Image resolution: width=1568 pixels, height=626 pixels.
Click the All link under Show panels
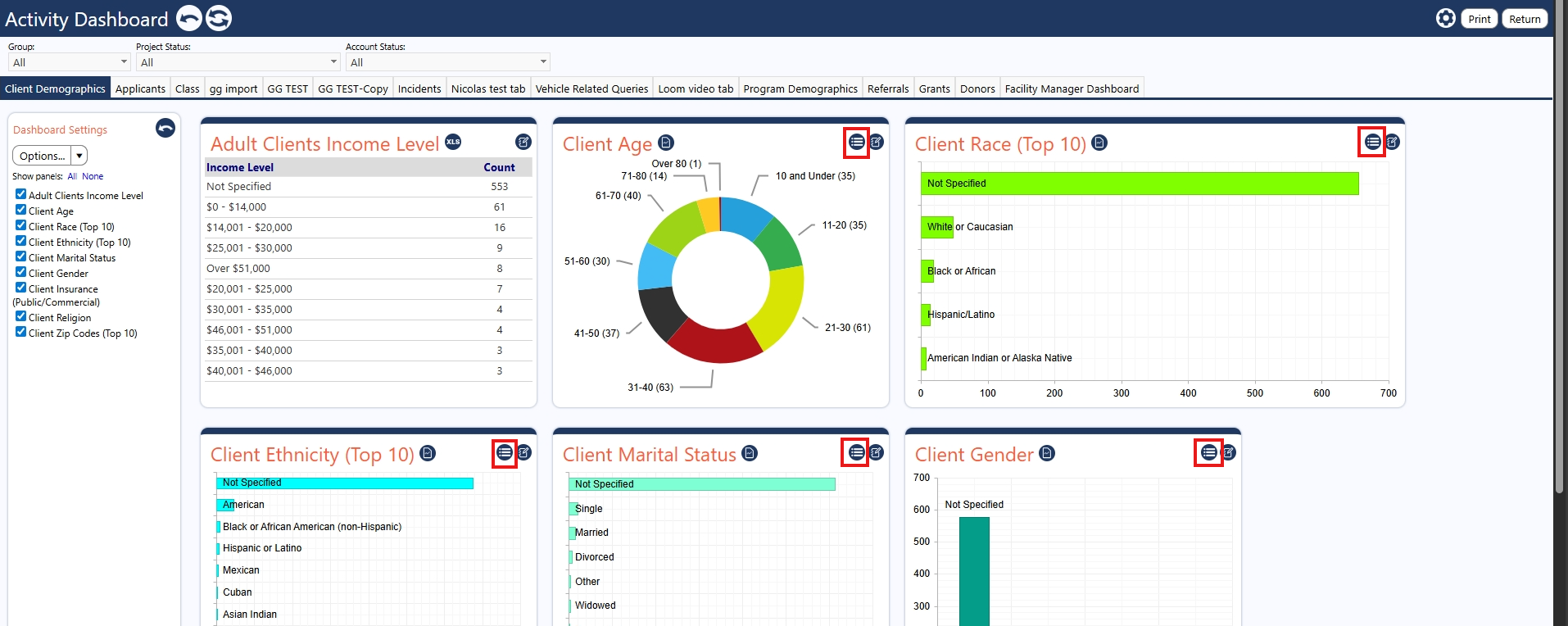coord(72,176)
